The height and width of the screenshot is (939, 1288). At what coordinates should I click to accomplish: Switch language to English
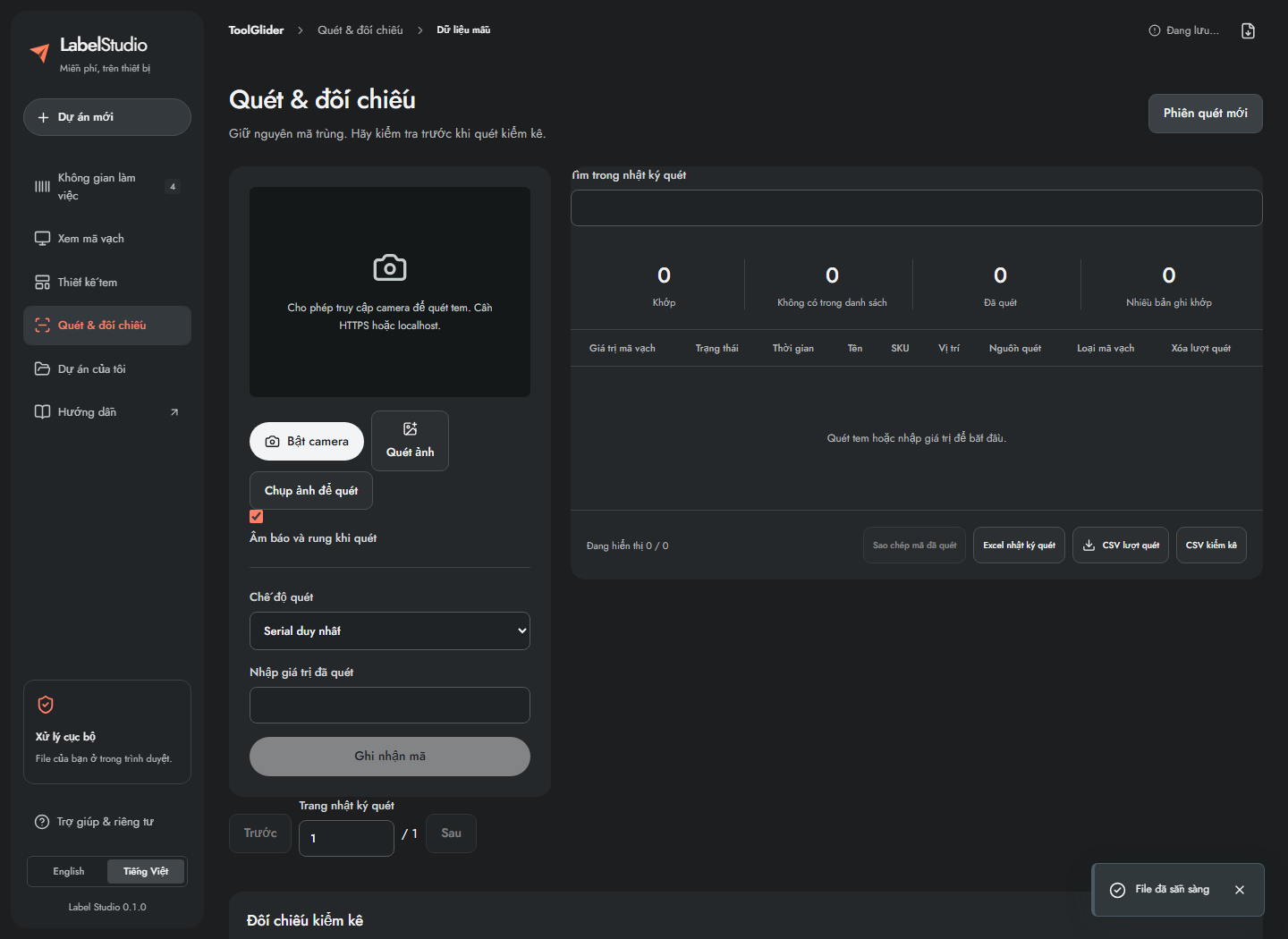pyautogui.click(x=69, y=872)
